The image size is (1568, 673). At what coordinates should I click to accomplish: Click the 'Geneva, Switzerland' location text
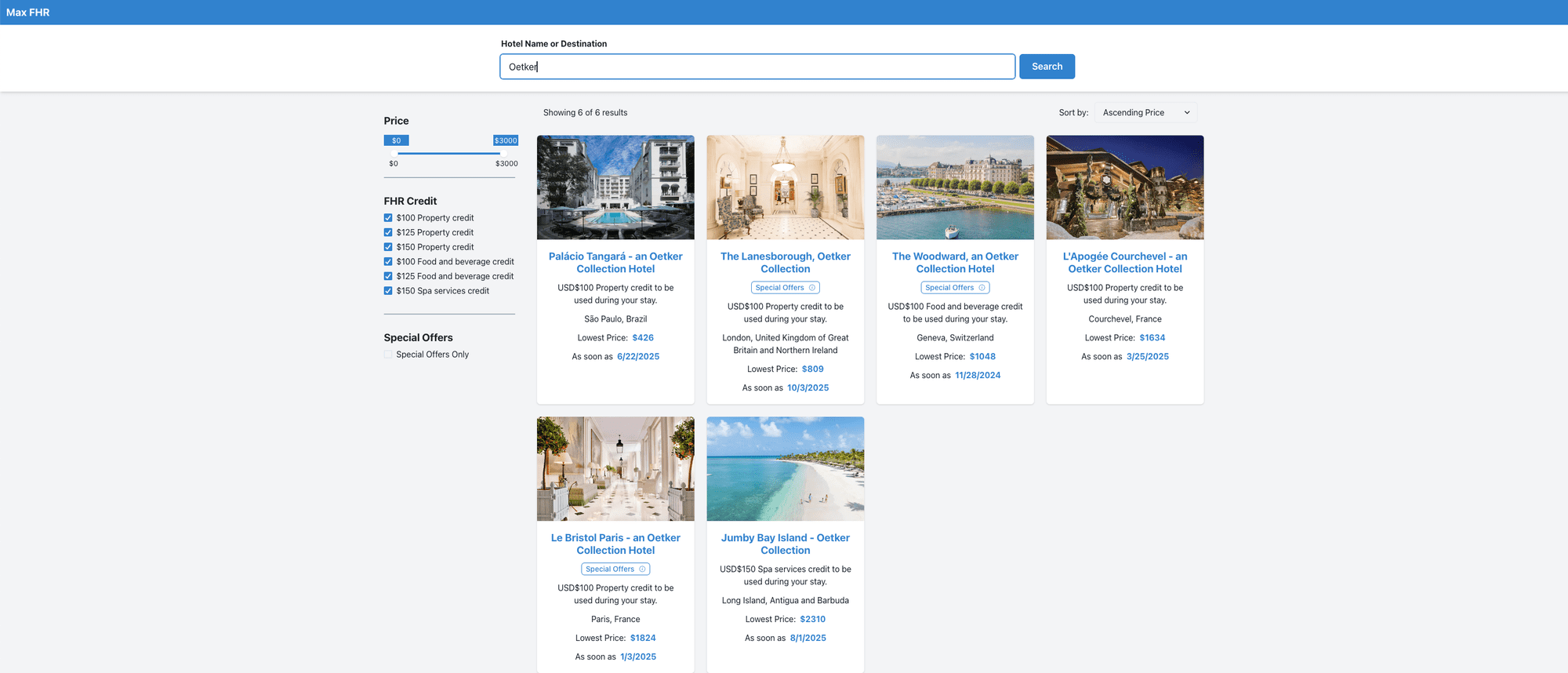(955, 338)
